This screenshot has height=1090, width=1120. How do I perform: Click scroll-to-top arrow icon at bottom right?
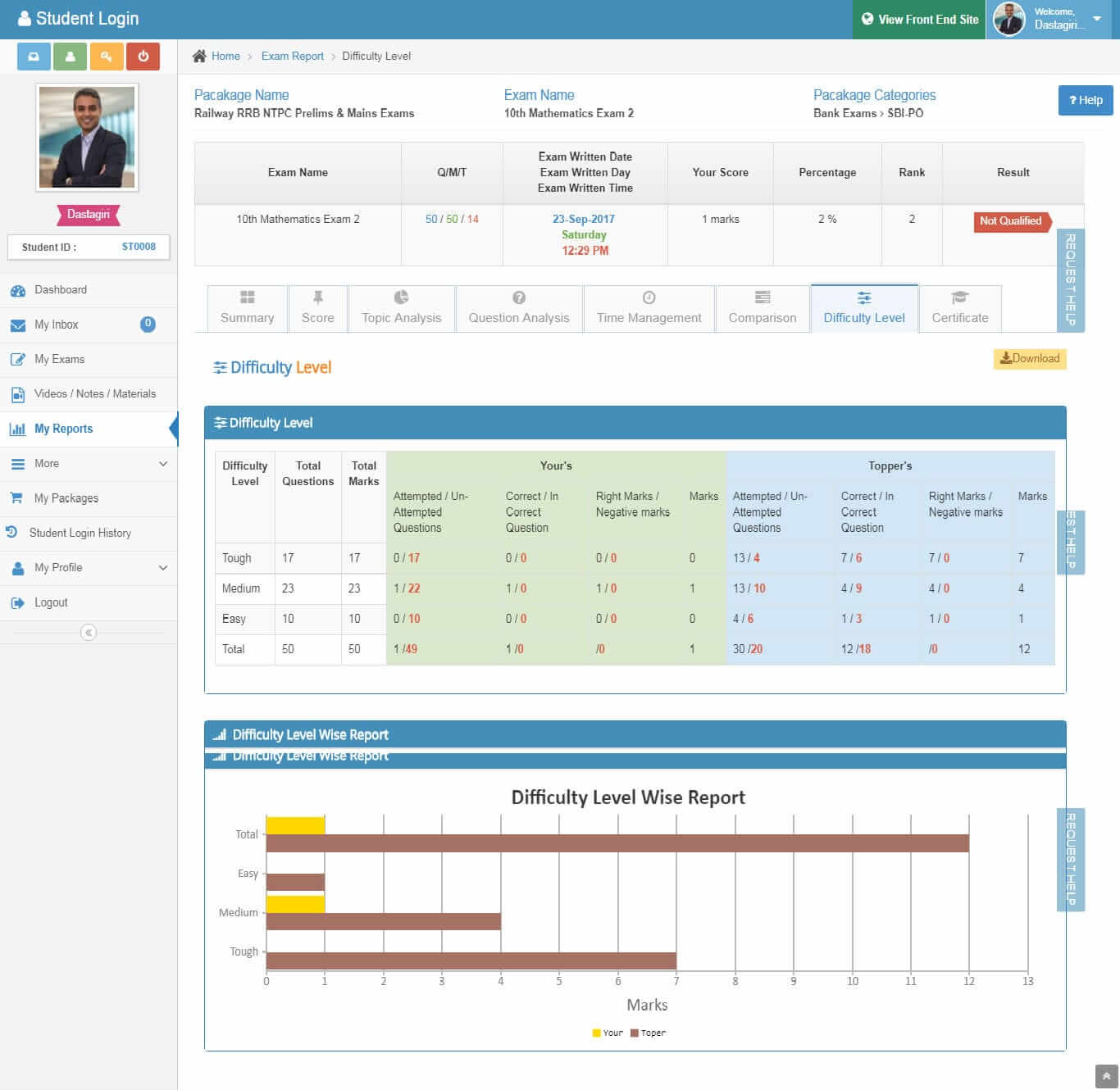pos(1106,1076)
